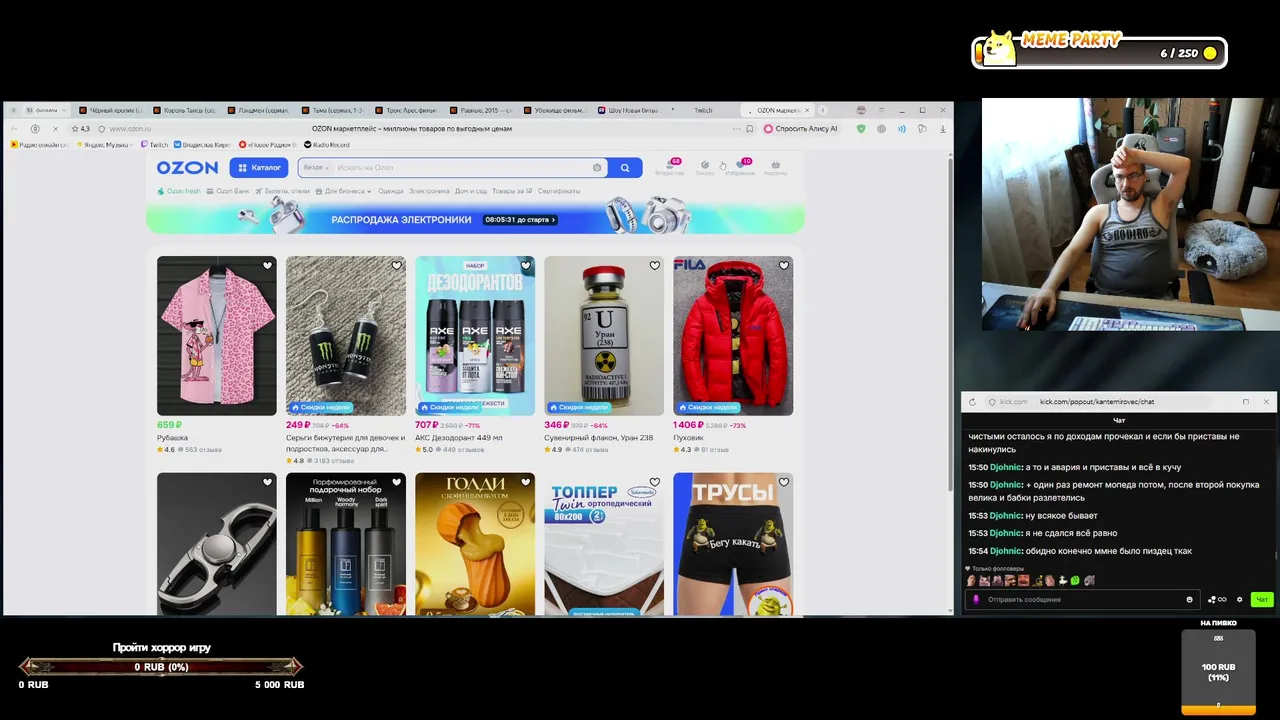The height and width of the screenshot is (720, 1280).
Task: Open the browser downloads arrow icon
Action: point(942,129)
